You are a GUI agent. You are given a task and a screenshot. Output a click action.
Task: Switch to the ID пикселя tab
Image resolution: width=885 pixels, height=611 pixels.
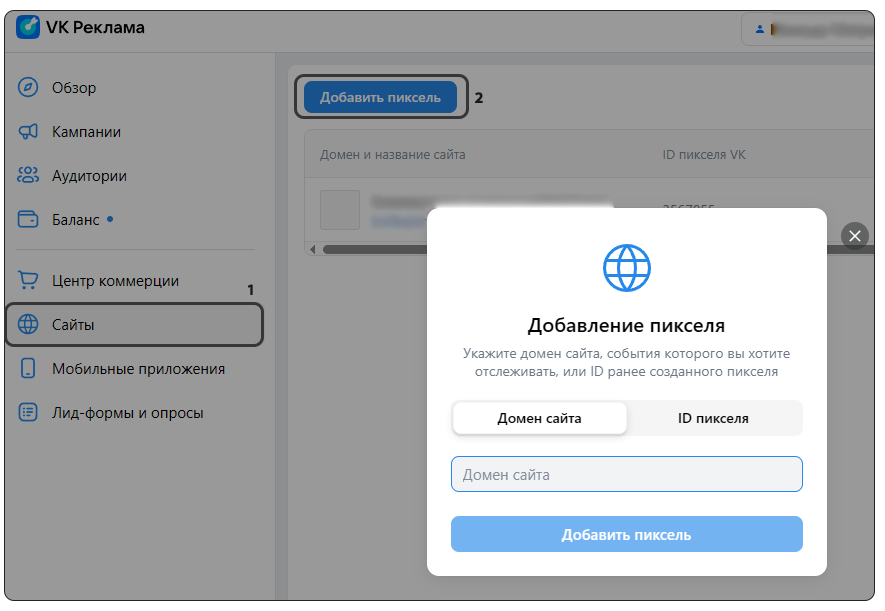pyautogui.click(x=714, y=418)
